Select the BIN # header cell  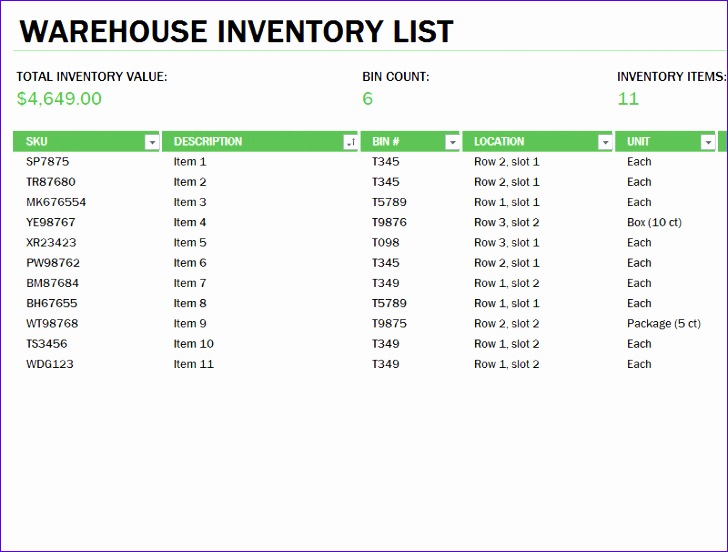click(410, 142)
